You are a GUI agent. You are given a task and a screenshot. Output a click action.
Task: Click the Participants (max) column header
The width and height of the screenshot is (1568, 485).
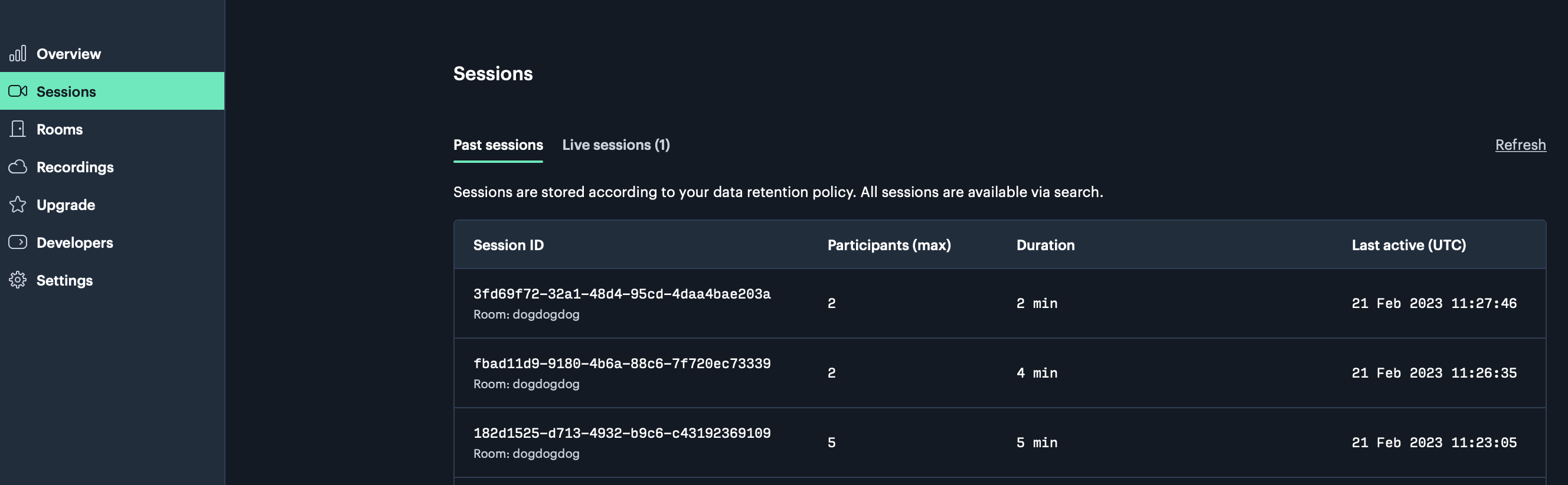888,245
